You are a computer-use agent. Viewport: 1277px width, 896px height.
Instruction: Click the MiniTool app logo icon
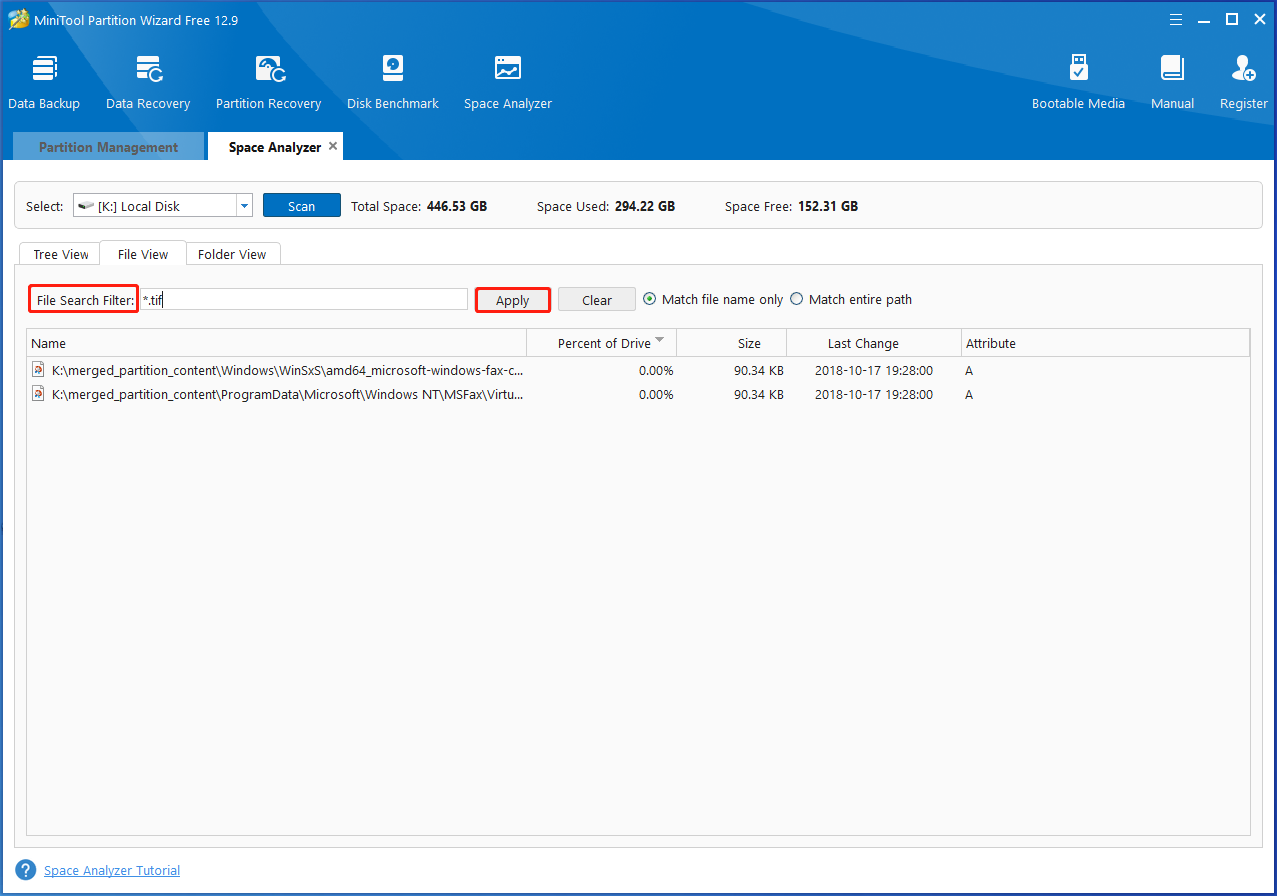pos(18,19)
